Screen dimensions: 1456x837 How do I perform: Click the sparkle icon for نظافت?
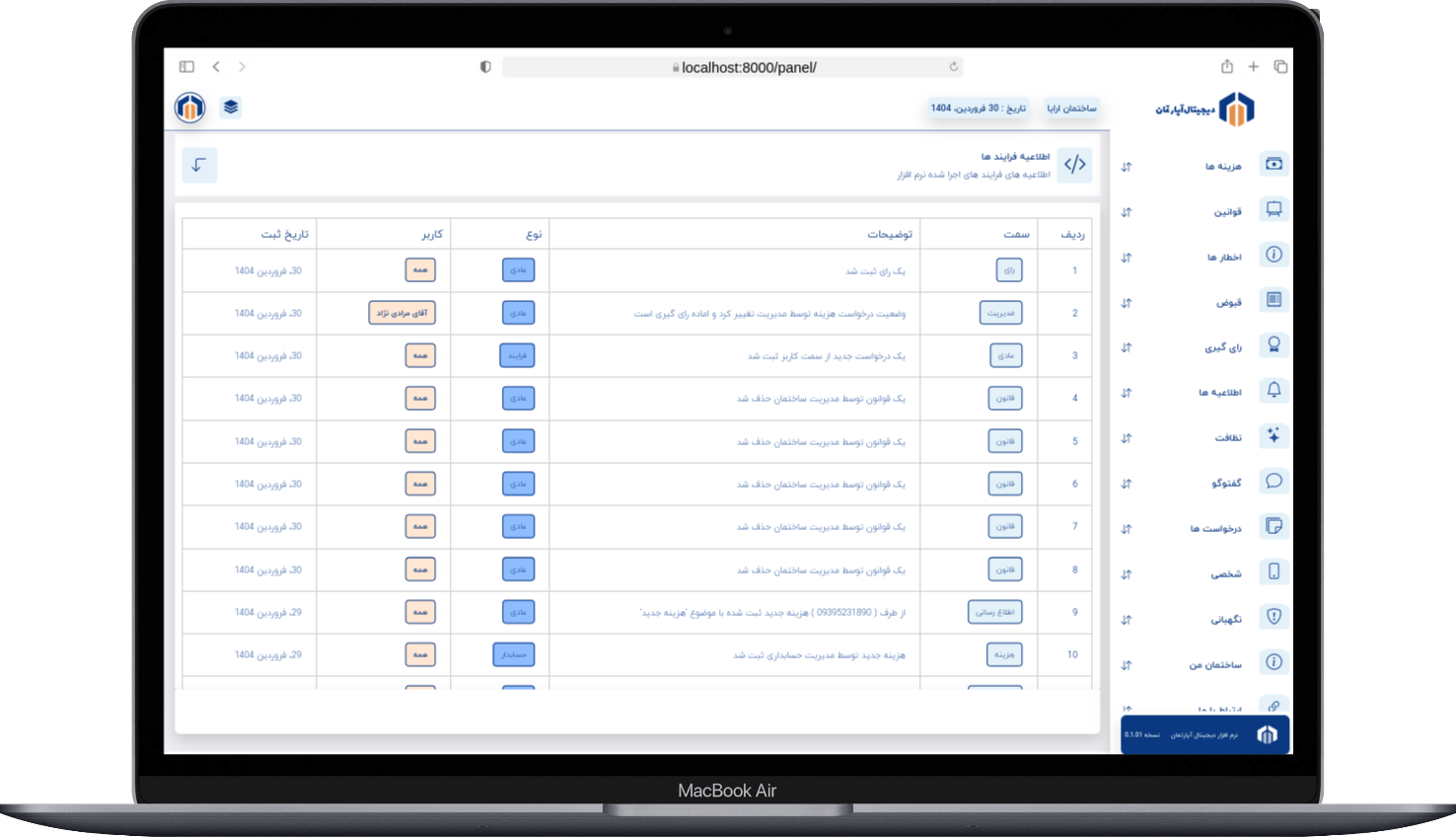(x=1274, y=436)
